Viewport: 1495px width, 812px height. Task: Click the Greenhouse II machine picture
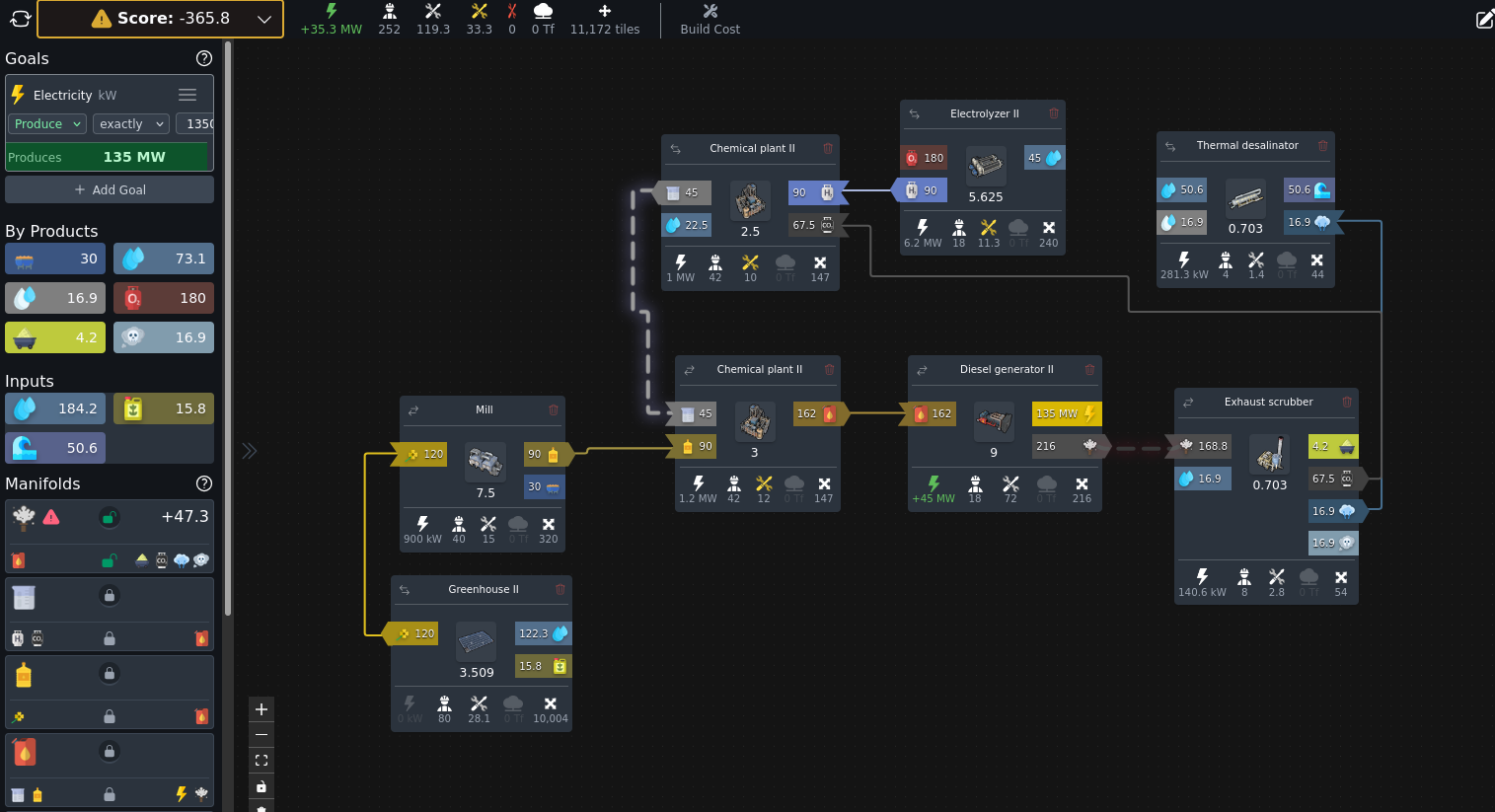coord(477,642)
